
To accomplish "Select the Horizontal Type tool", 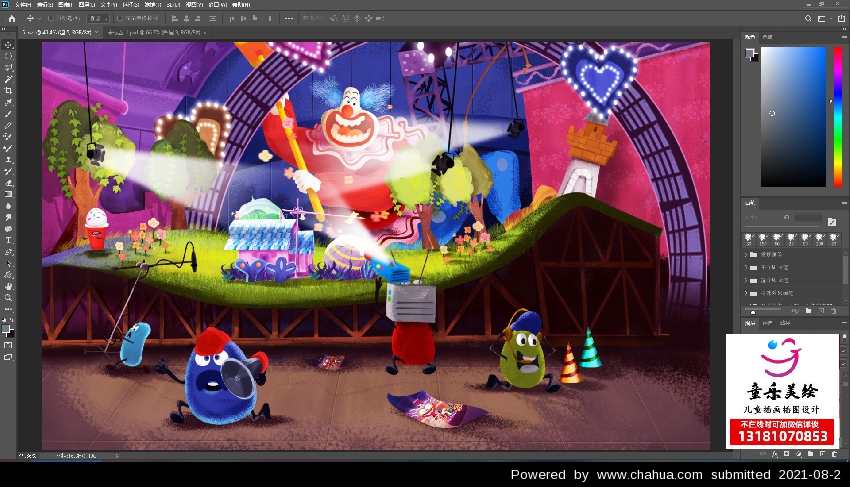I will tap(8, 240).
